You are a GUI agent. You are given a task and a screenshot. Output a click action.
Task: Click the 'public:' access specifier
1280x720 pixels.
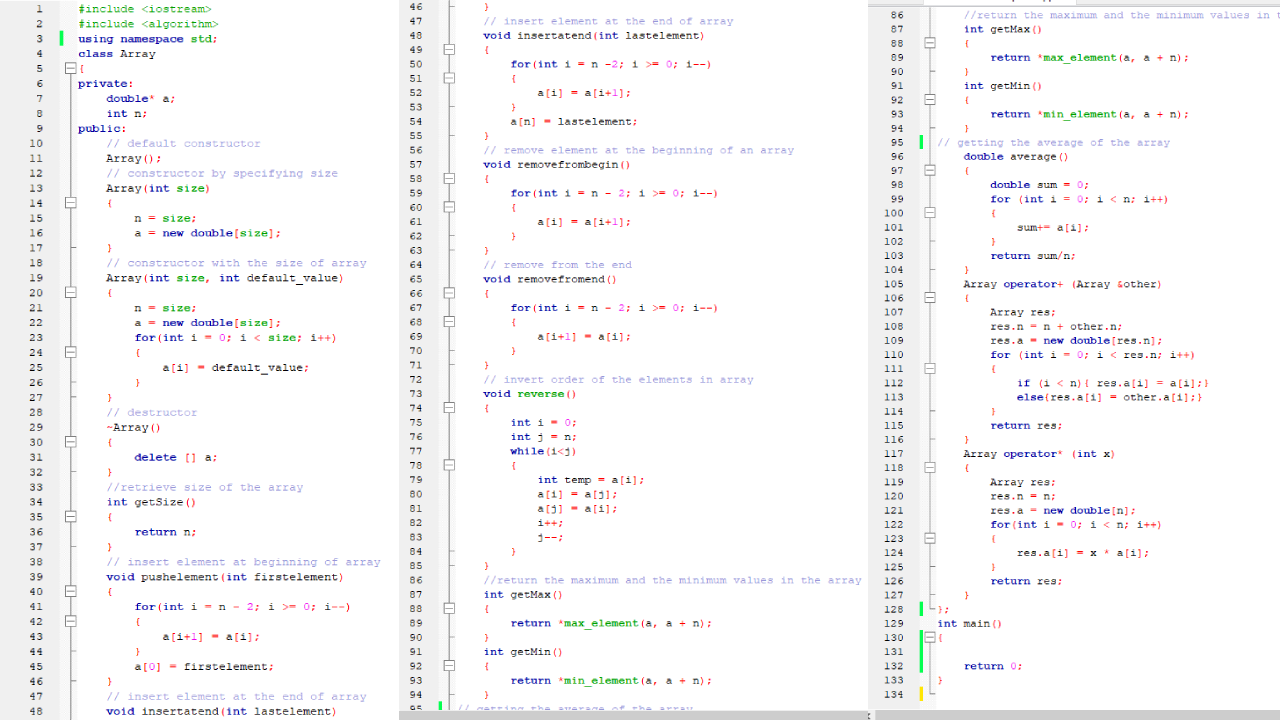[102, 129]
